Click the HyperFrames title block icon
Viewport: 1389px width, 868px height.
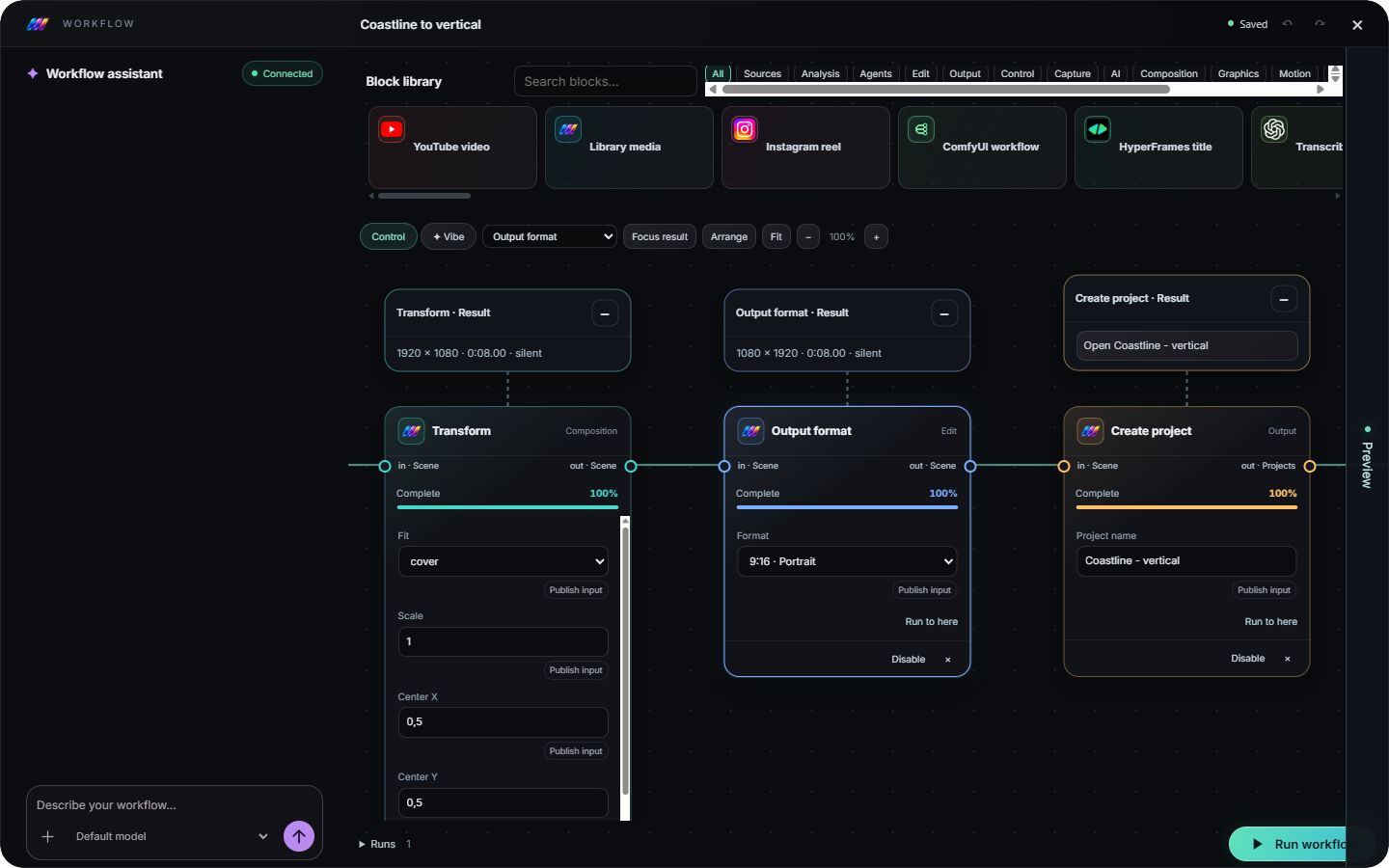point(1098,129)
